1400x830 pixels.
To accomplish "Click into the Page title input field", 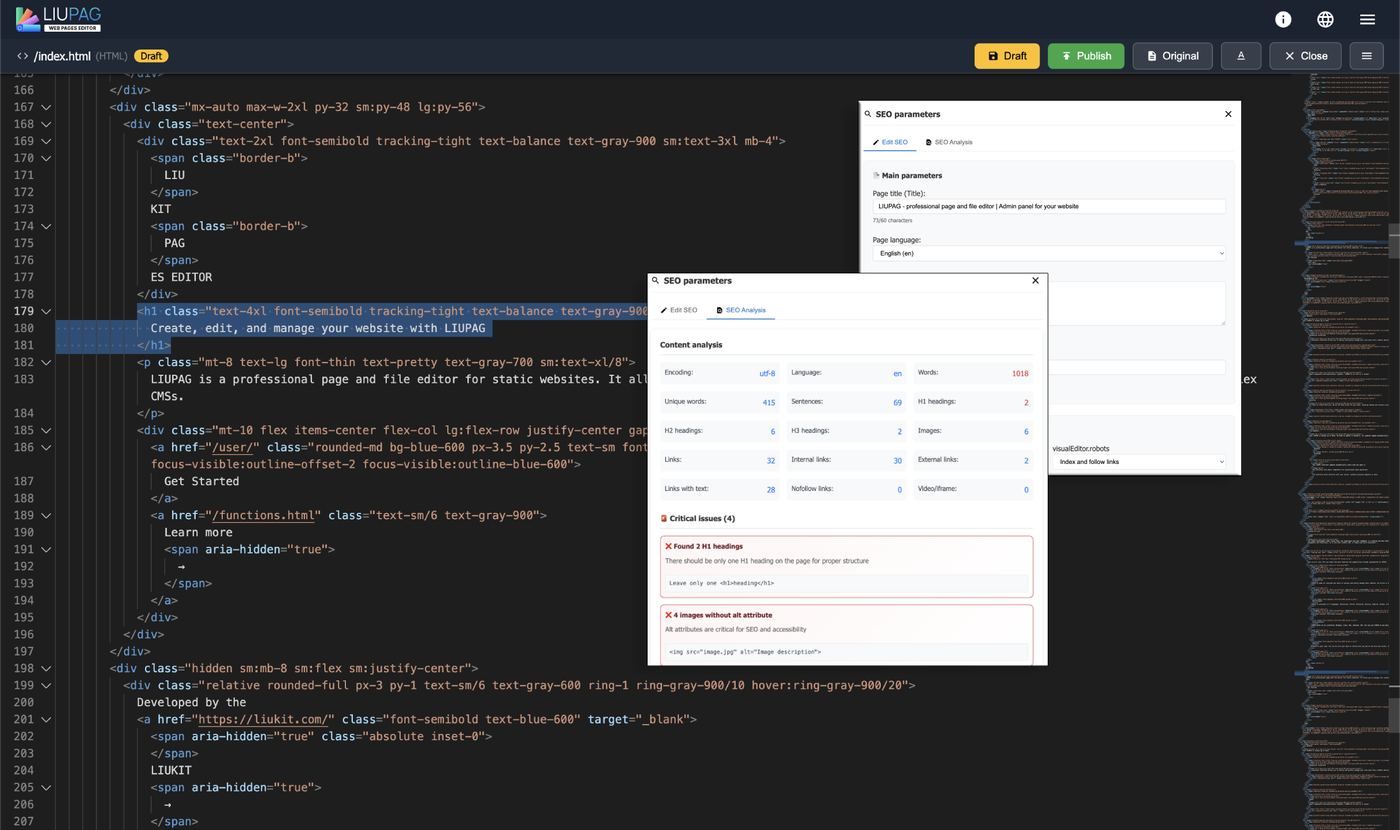I will pyautogui.click(x=1048, y=206).
